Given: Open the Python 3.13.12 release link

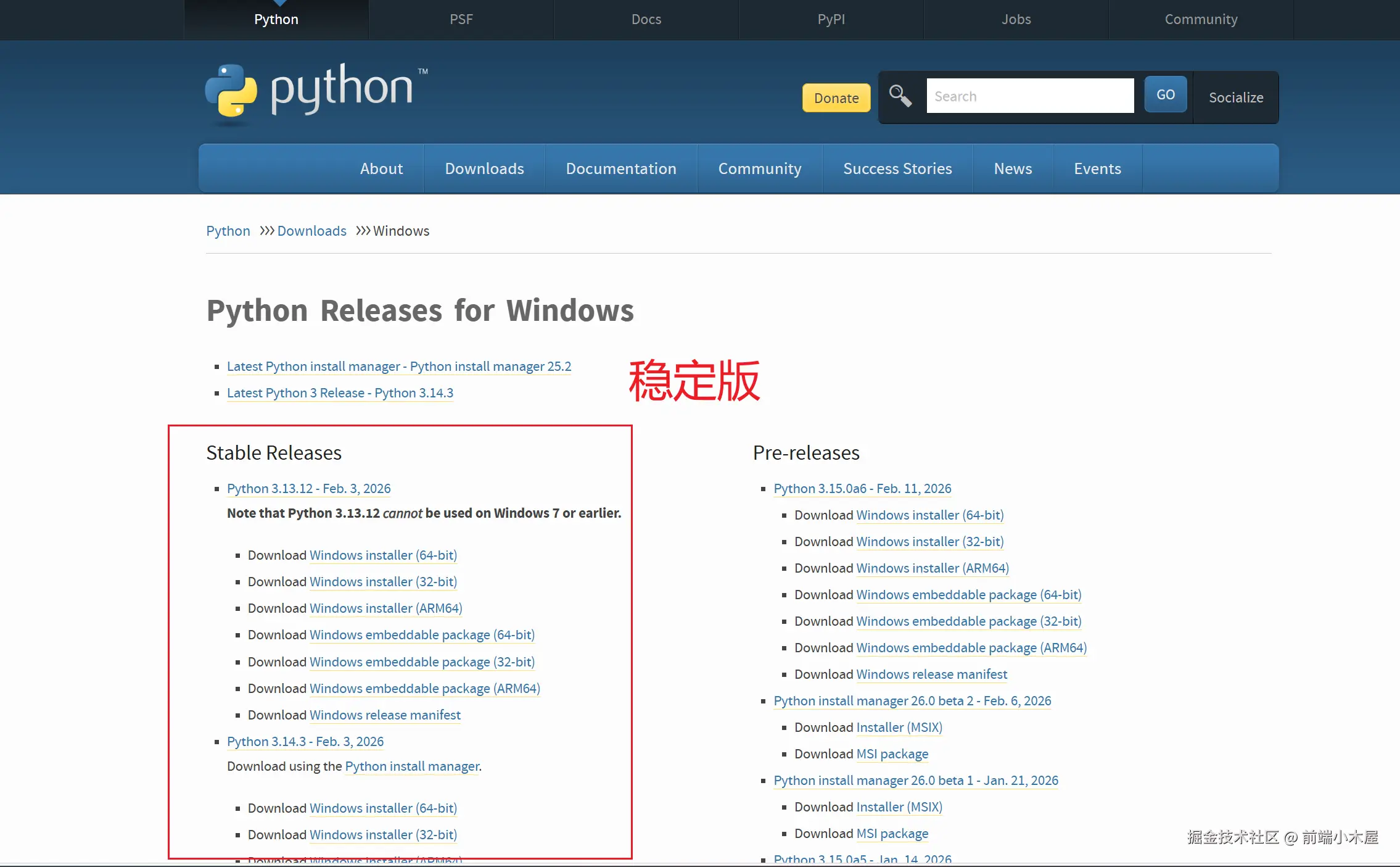Looking at the screenshot, I should tap(308, 489).
